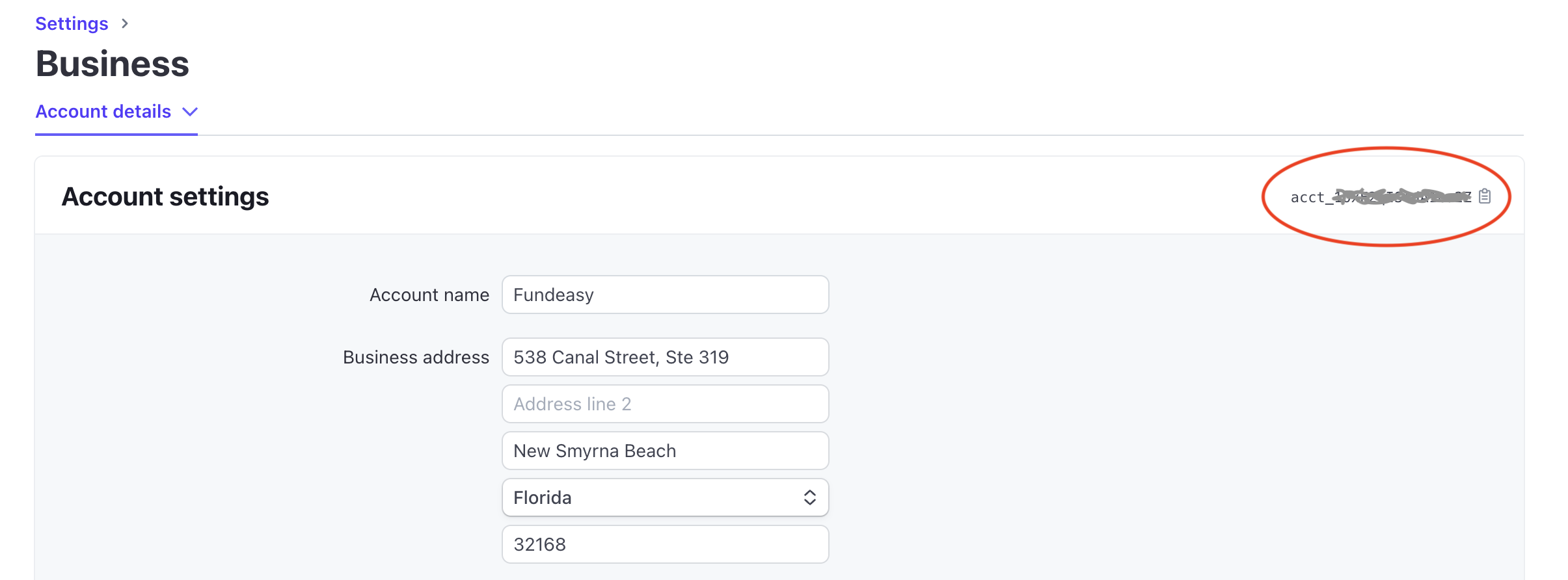Click the New Smyrna Beach city field
Screen dimensions: 1568x580
[x=665, y=451]
